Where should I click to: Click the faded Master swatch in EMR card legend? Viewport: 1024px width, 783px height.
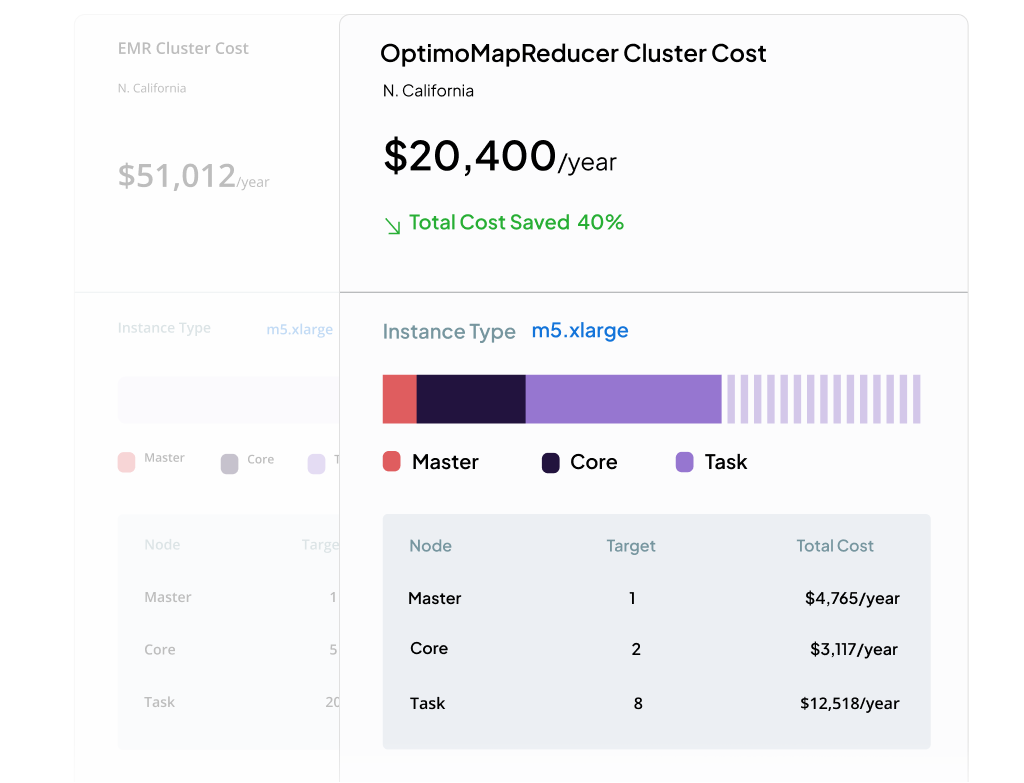tap(126, 462)
